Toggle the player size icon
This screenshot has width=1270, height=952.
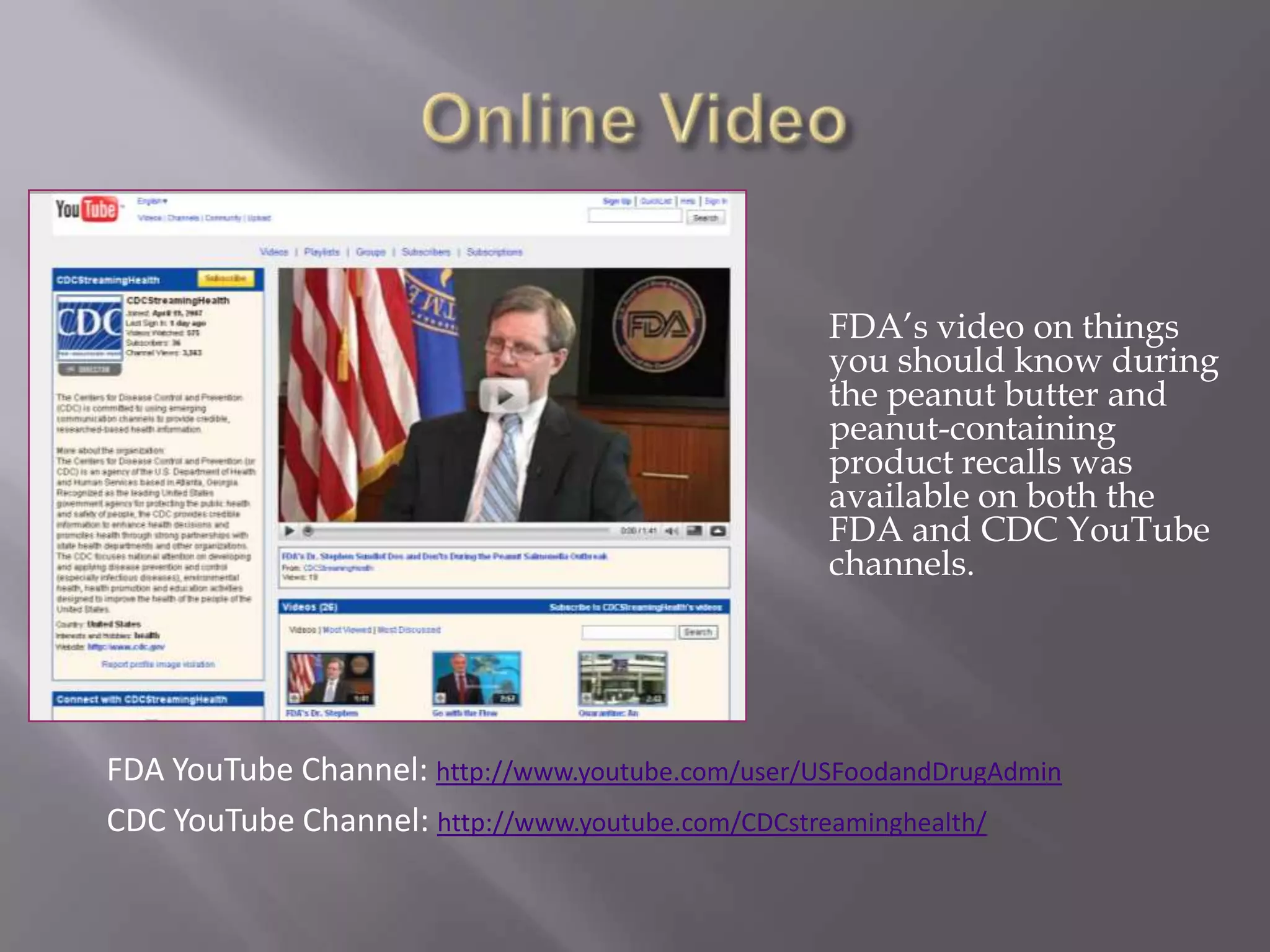coord(695,531)
